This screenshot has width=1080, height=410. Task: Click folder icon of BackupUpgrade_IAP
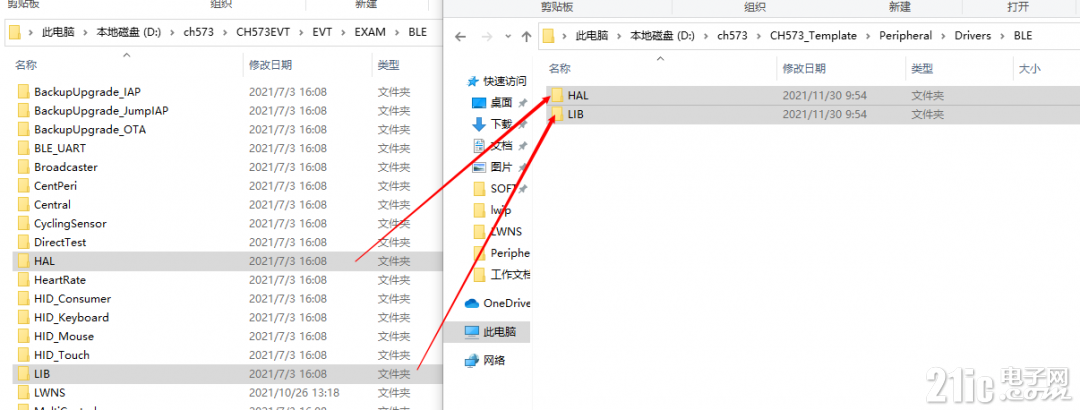tap(24, 92)
